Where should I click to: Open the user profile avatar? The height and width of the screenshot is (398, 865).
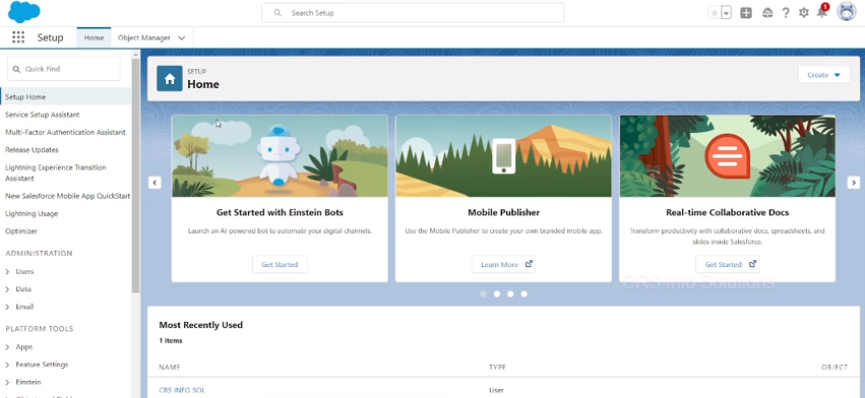[846, 12]
